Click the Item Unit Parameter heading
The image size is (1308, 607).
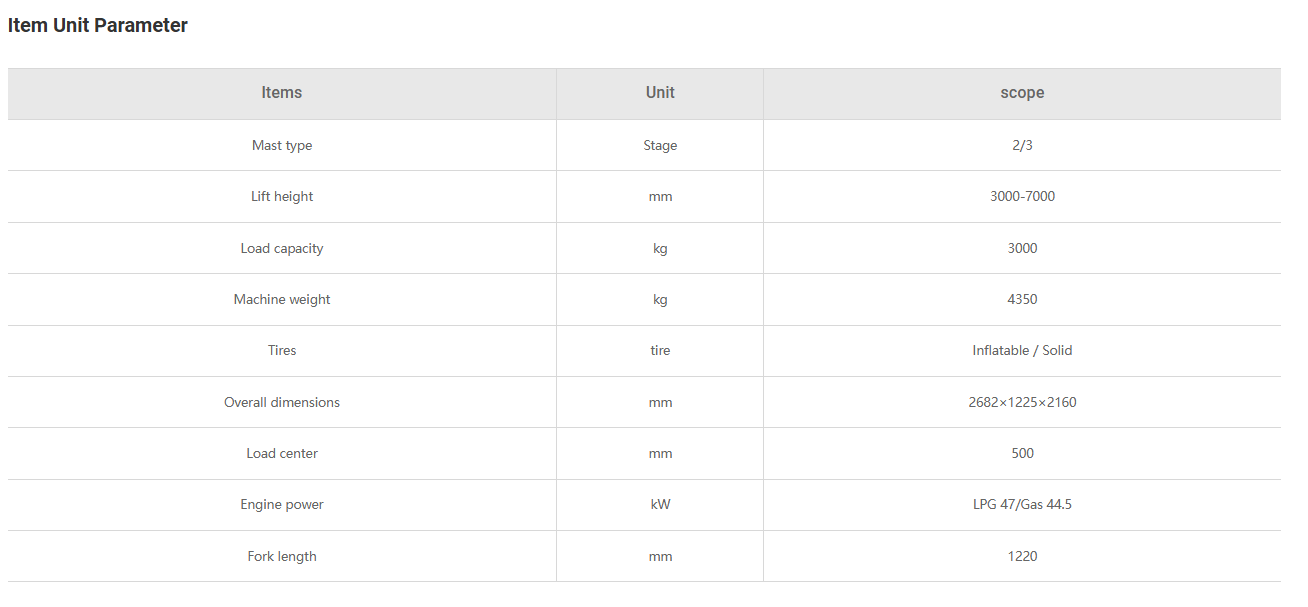tap(98, 26)
